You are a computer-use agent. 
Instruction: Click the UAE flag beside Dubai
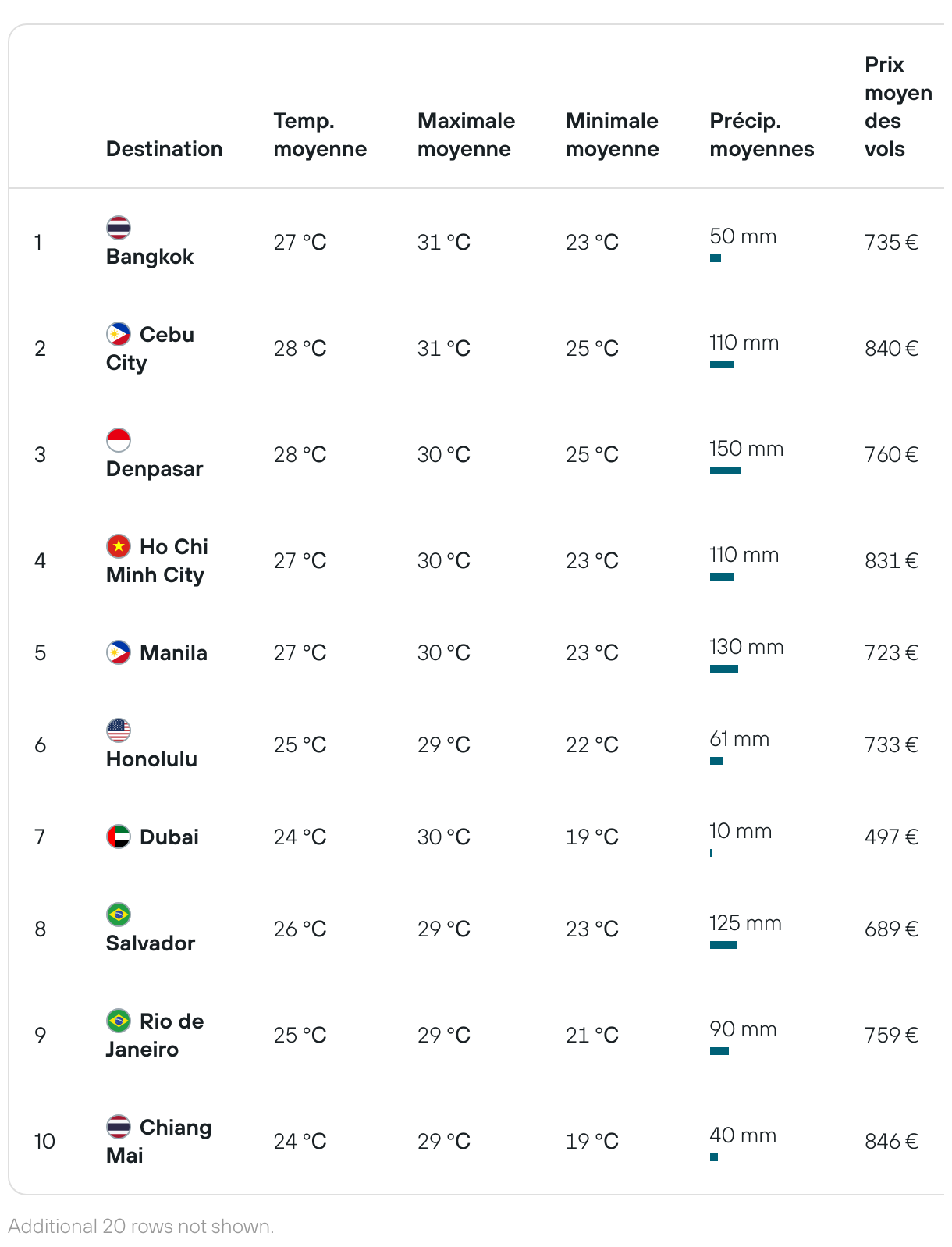point(119,837)
